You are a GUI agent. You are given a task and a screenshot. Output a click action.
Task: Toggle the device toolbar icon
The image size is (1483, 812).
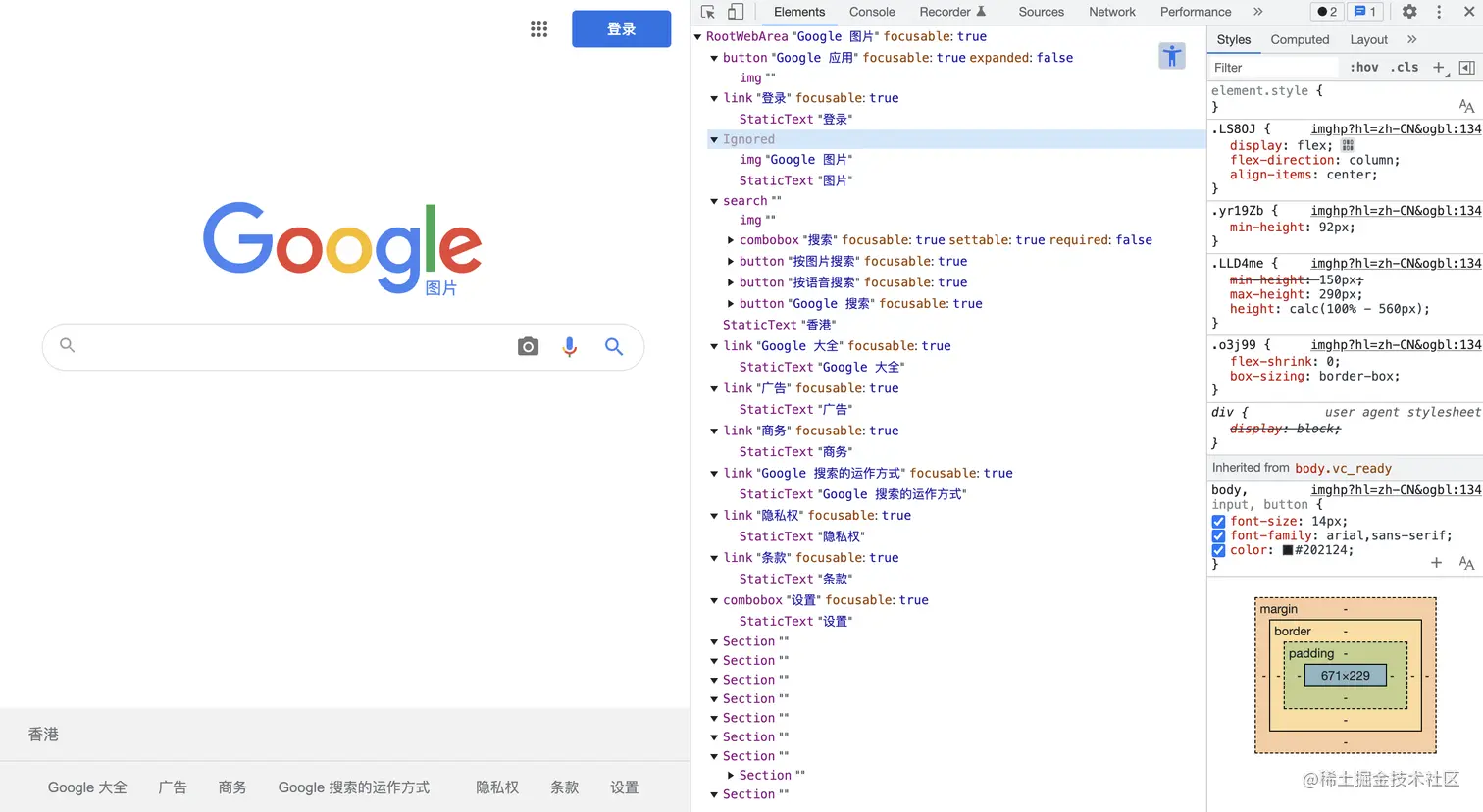coord(736,12)
